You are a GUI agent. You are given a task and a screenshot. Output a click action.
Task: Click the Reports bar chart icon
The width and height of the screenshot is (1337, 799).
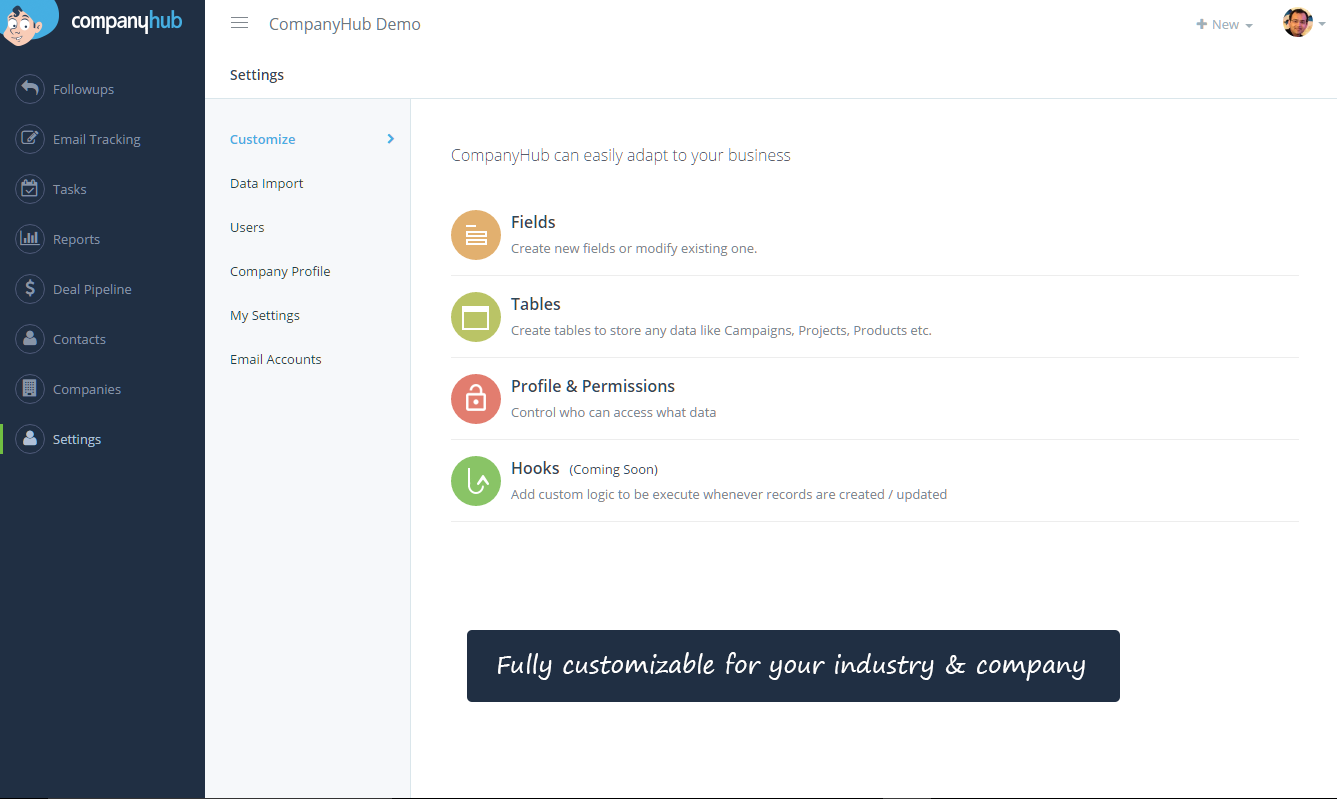click(30, 239)
